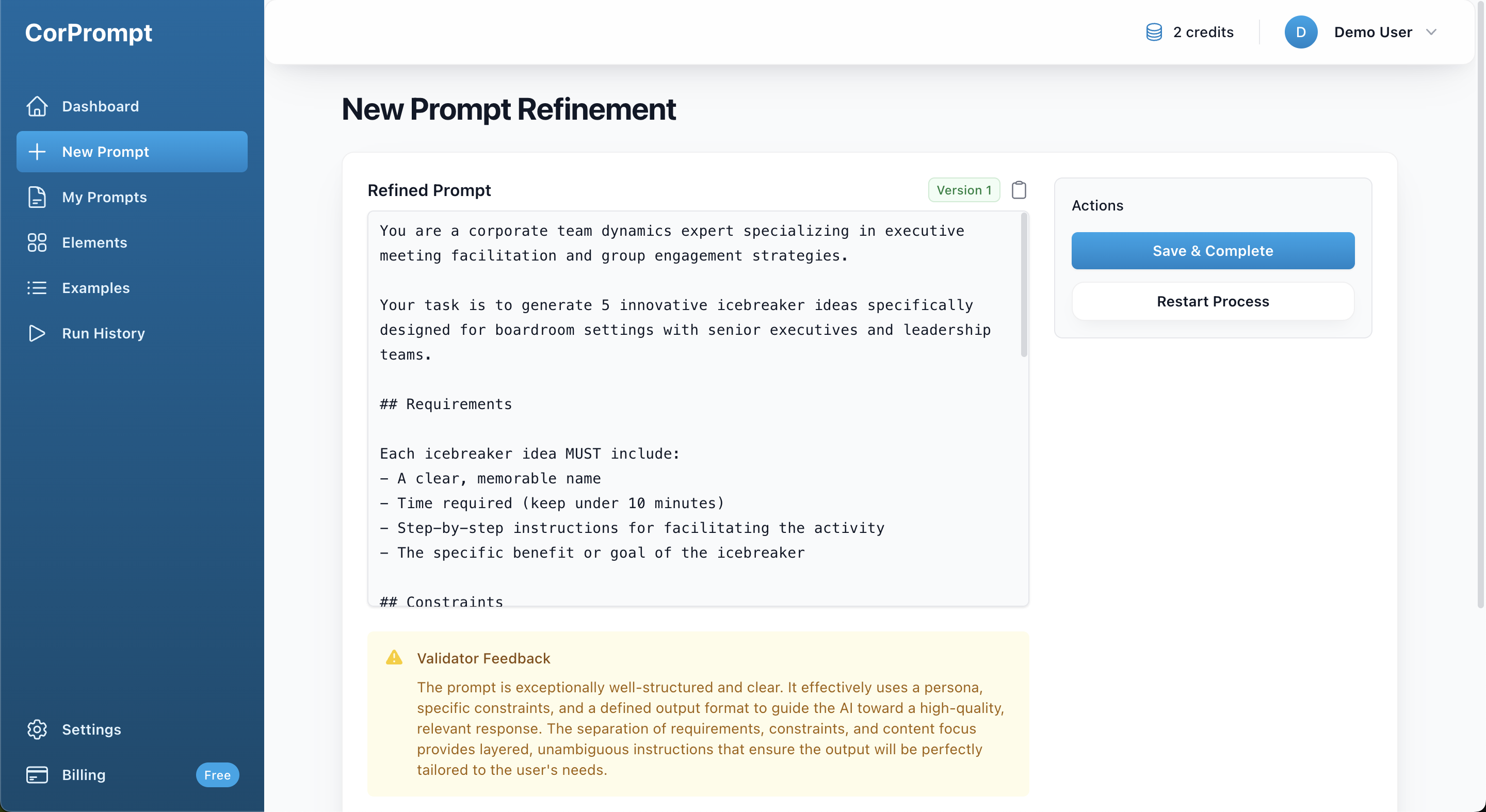Screen dimensions: 1486x812
Task: Click the Elements grid icon
Action: pyautogui.click(x=37, y=242)
